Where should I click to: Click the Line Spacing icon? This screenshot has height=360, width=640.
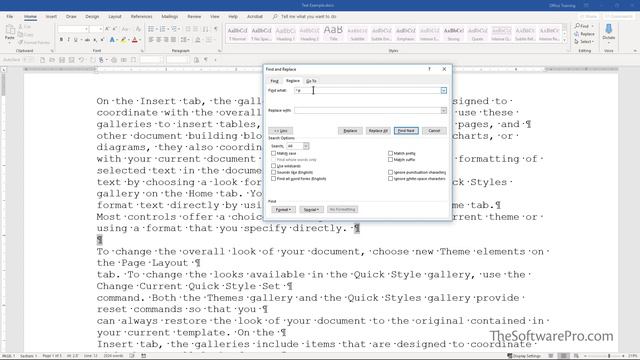point(184,40)
